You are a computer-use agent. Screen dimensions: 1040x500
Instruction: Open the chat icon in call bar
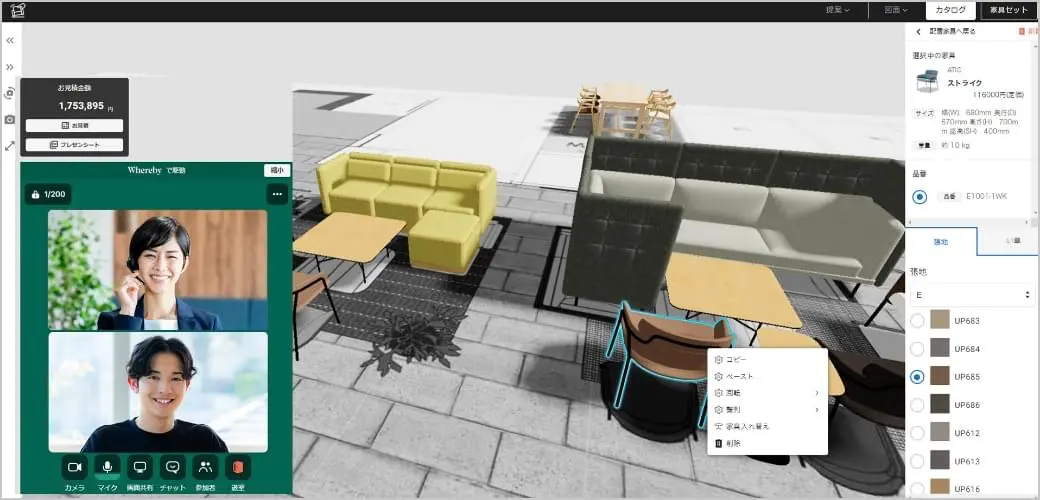(172, 467)
